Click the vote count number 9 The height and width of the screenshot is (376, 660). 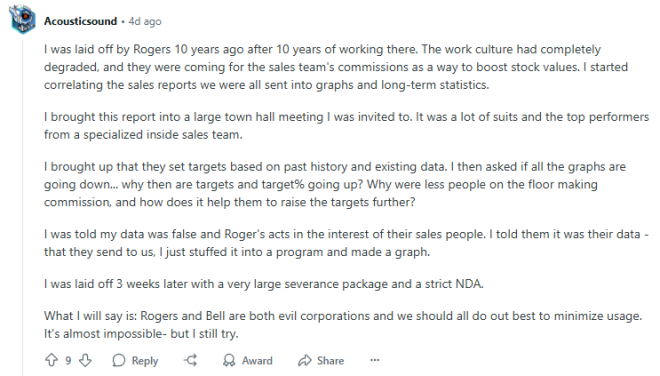coord(68,360)
